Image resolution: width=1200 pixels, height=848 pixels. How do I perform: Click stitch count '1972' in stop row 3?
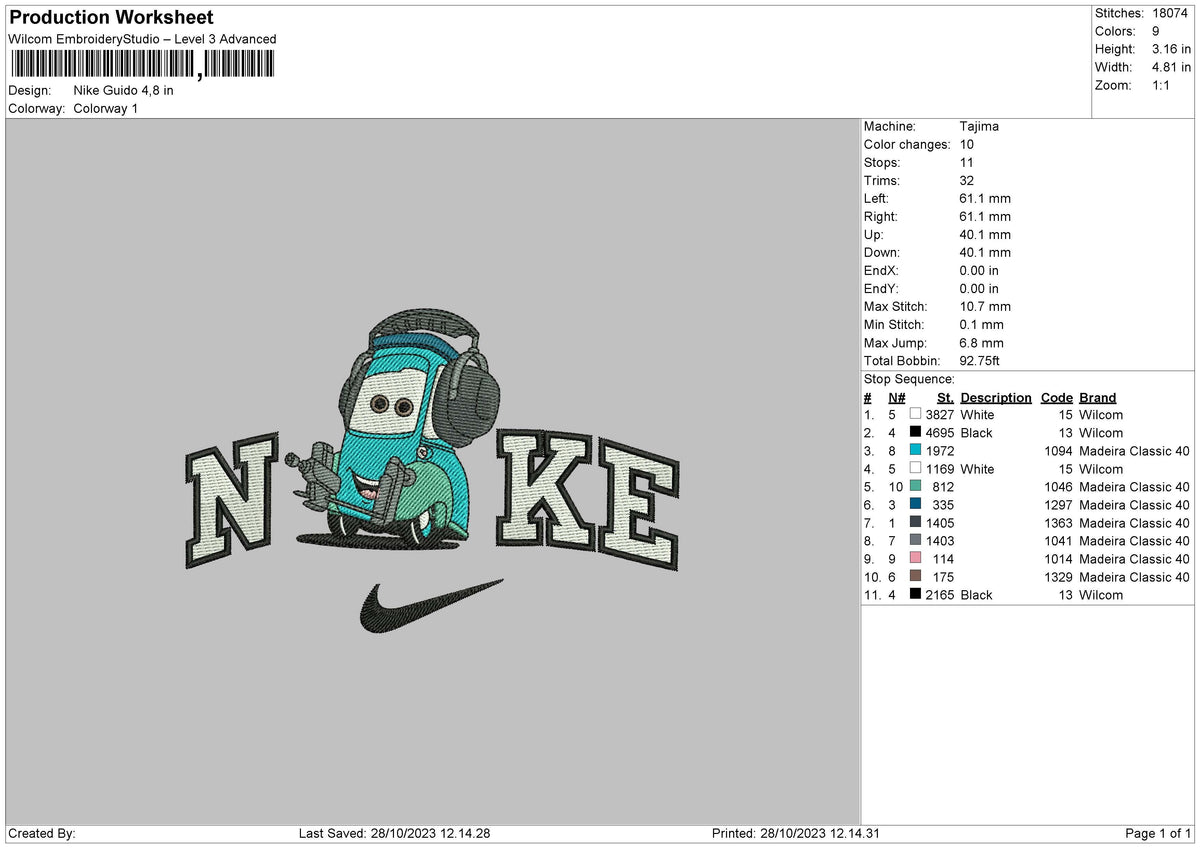click(x=941, y=450)
